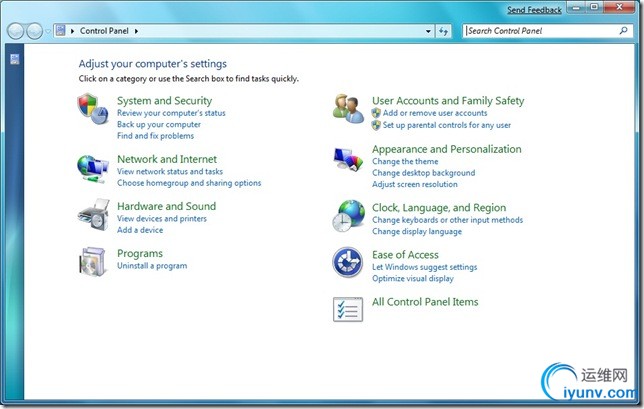Open View devices and printers
The width and height of the screenshot is (644, 409).
(162, 219)
